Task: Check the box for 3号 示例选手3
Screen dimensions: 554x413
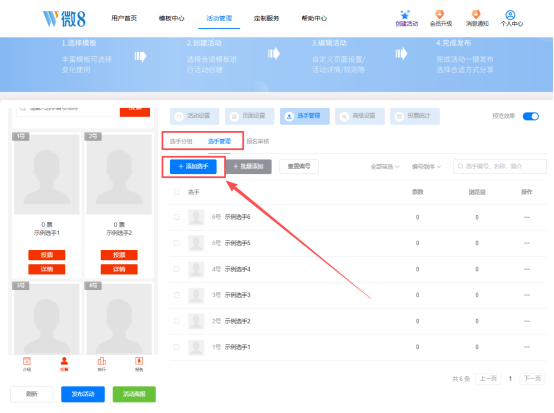Action: [177, 295]
